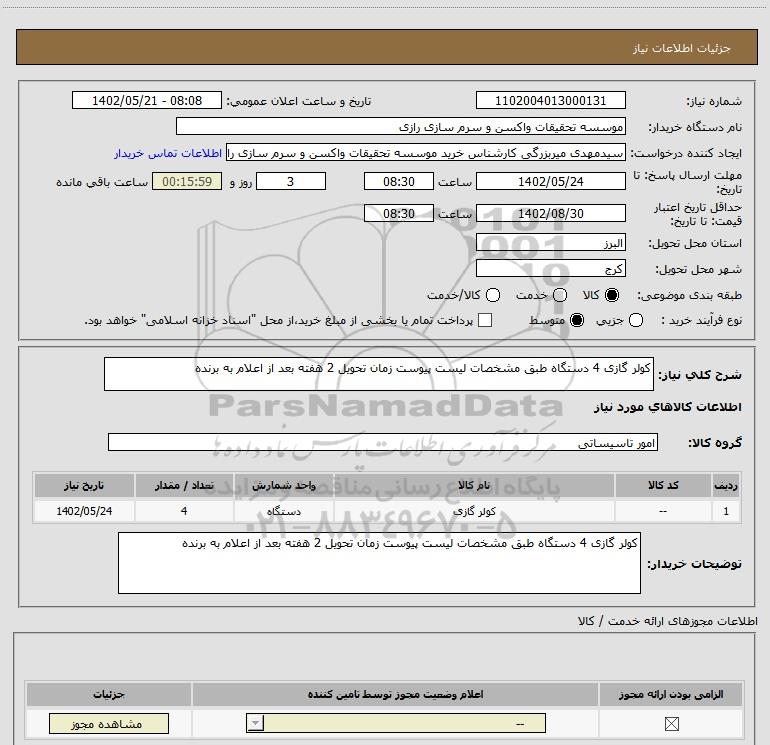This screenshot has height=745, width=770.
Task: Click the اطلاعات کالاهای مورد نیاز heading
Action: pos(667,407)
